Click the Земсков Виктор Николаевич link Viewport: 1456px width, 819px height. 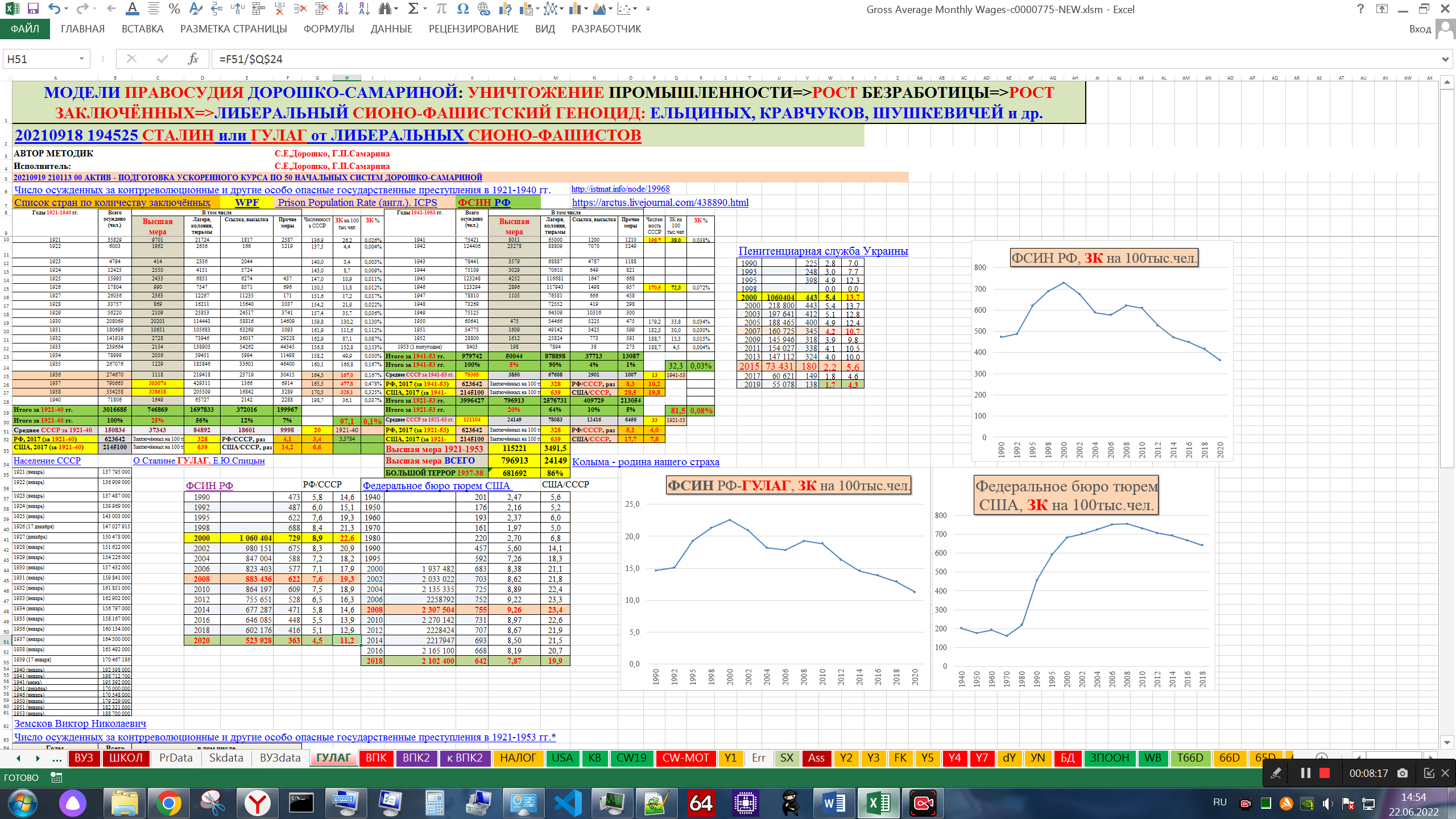click(80, 723)
